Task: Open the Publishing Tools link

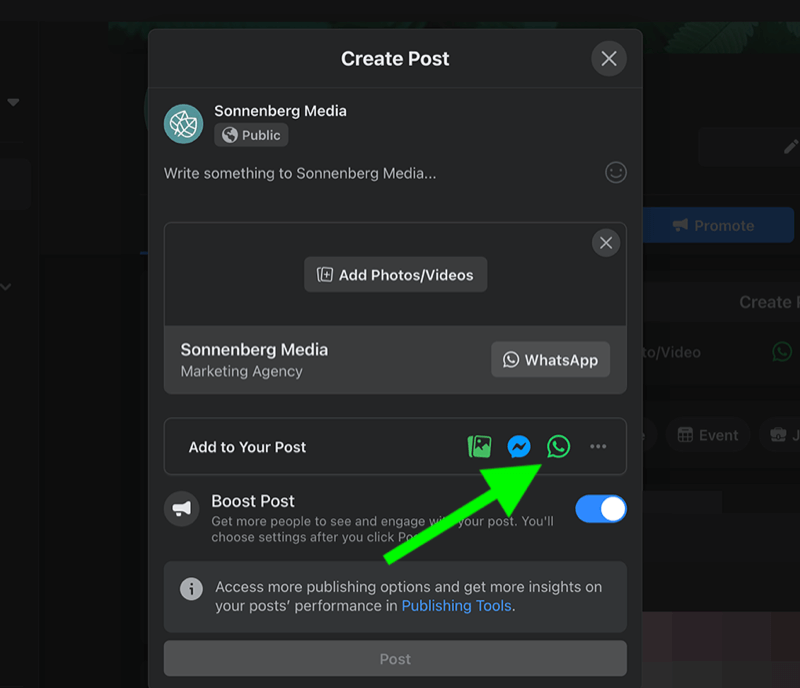Action: [x=456, y=606]
